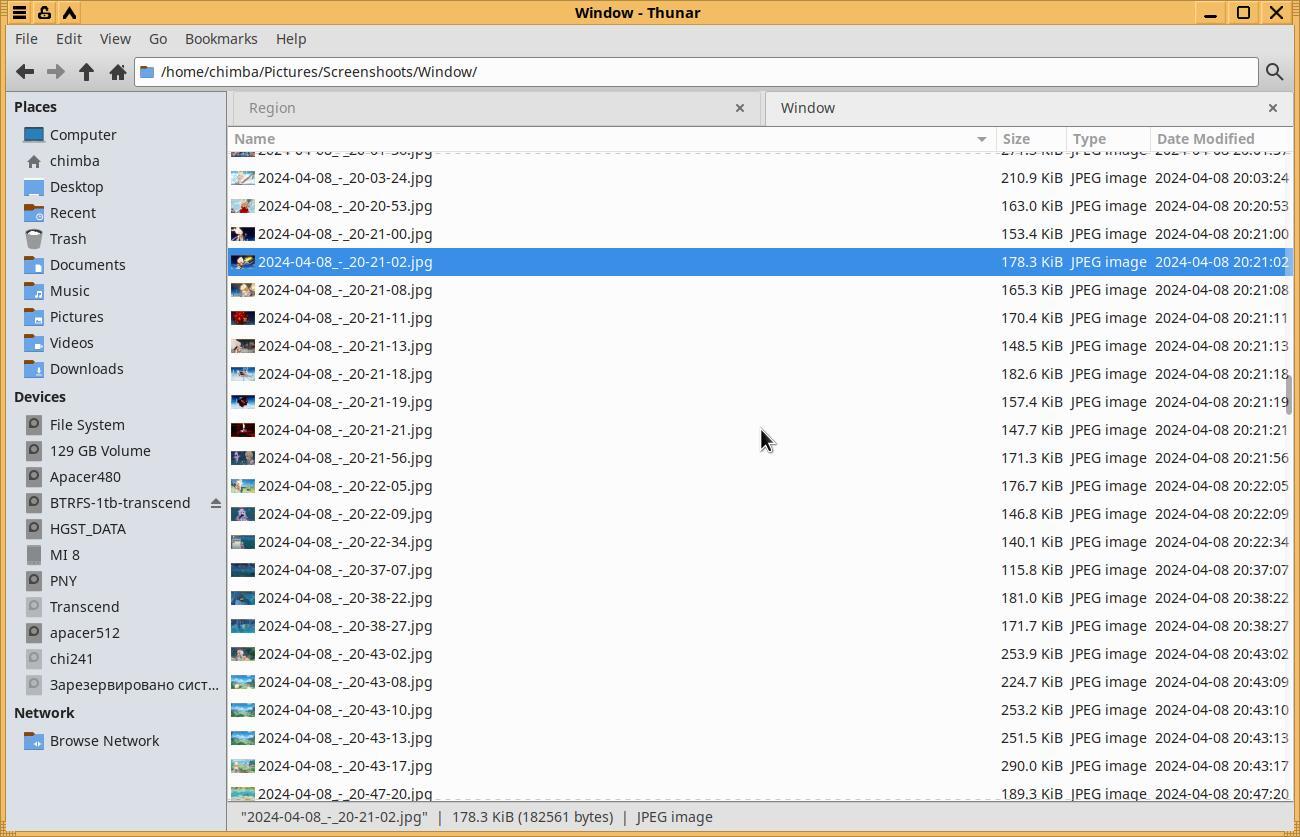This screenshot has height=837, width=1300.
Task: Sort files by the Size column header
Action: 1031,139
